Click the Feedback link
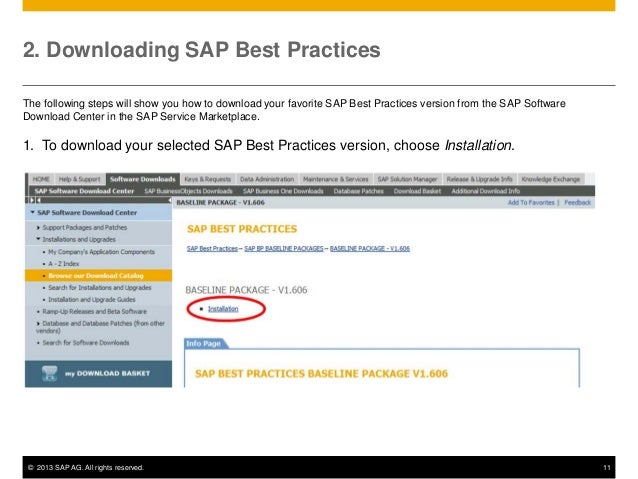The width and height of the screenshot is (638, 479). click(x=577, y=202)
